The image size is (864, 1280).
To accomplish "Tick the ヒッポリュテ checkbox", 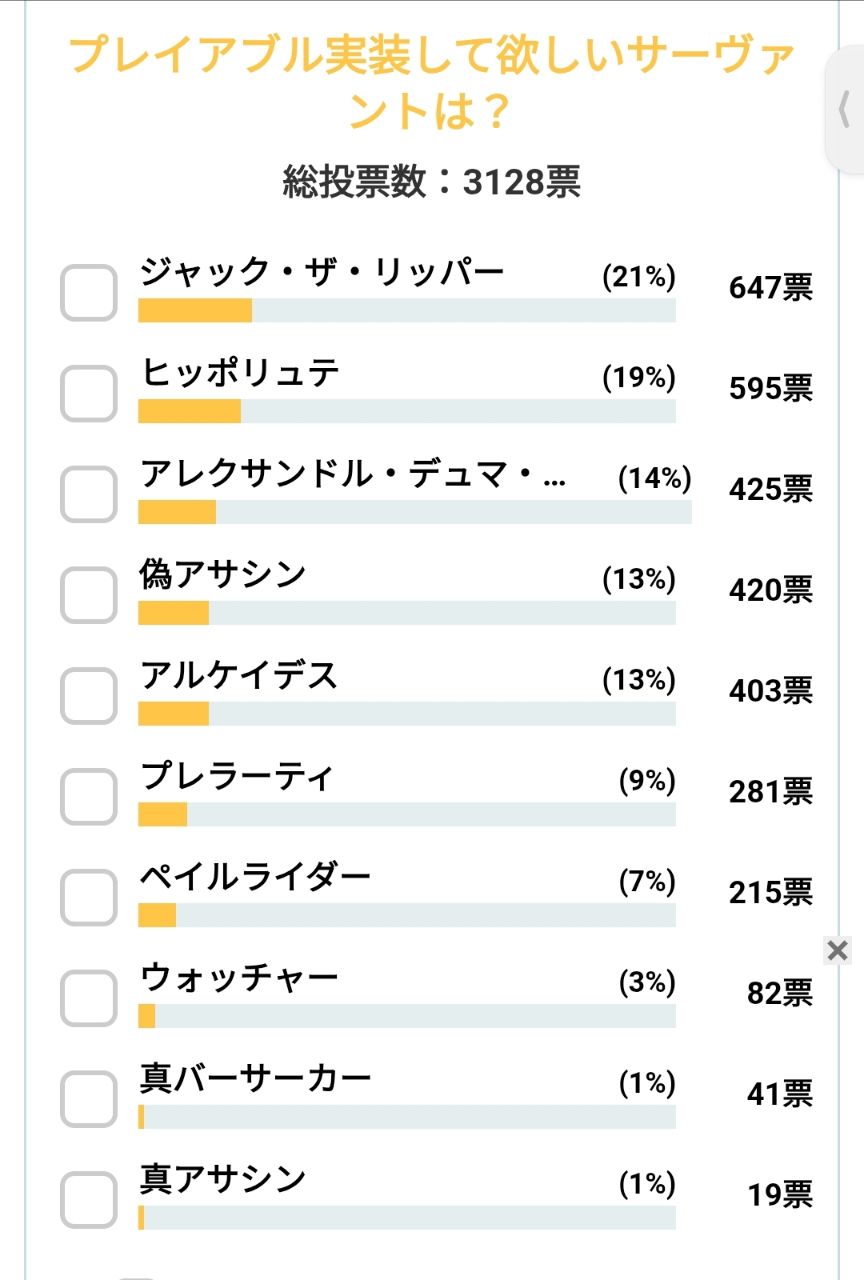I will click(89, 393).
